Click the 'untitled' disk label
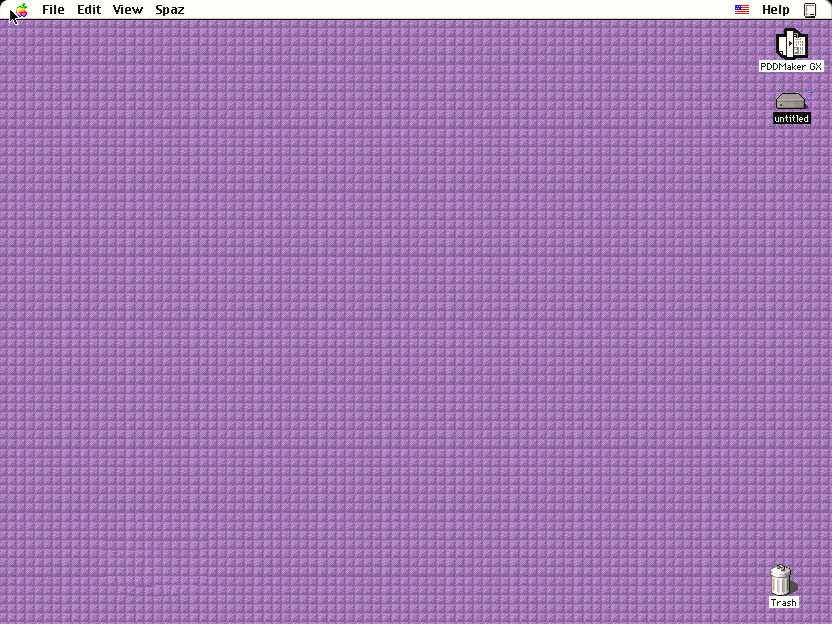832x624 pixels. [791, 118]
